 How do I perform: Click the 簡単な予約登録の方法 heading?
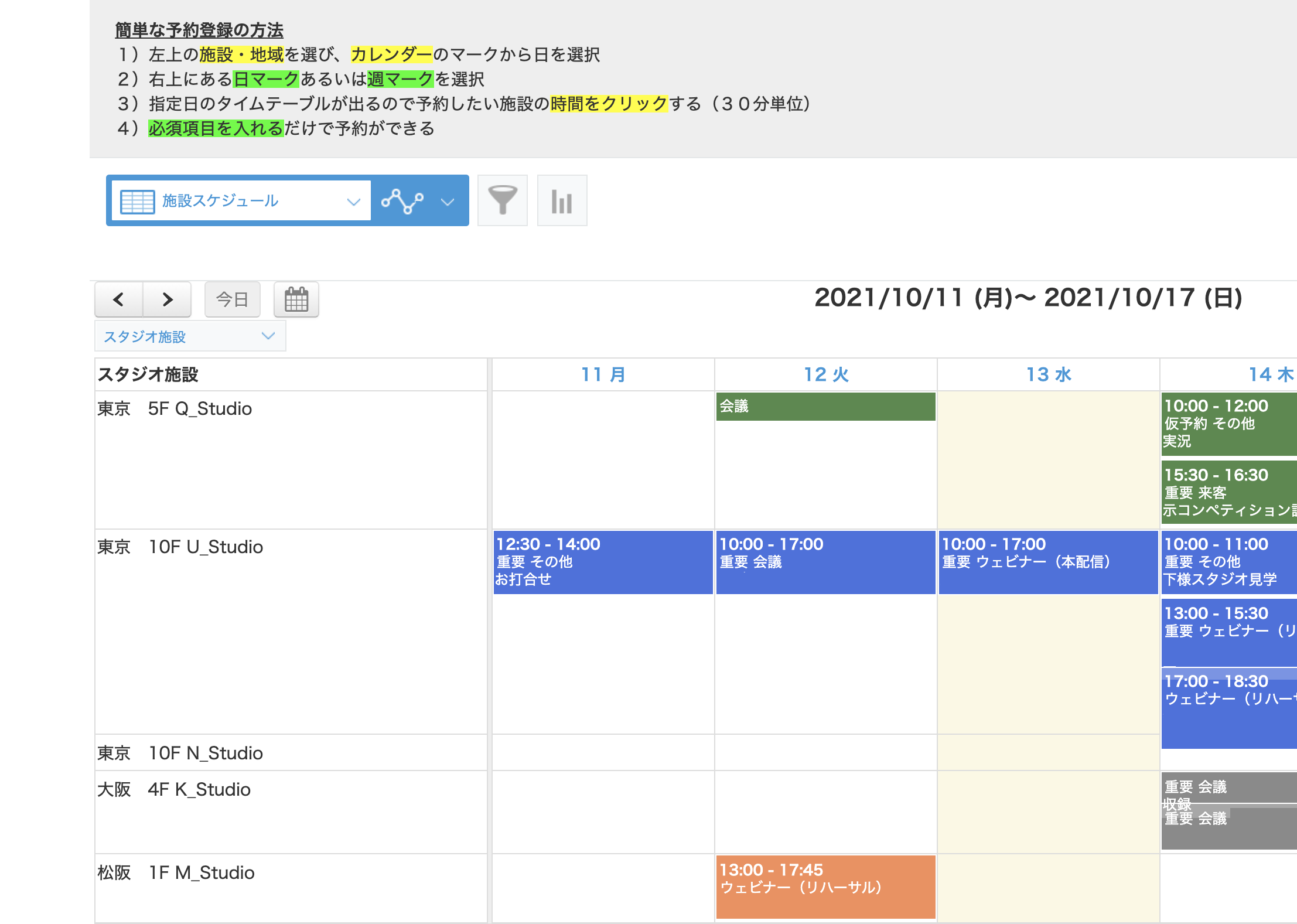(x=199, y=30)
